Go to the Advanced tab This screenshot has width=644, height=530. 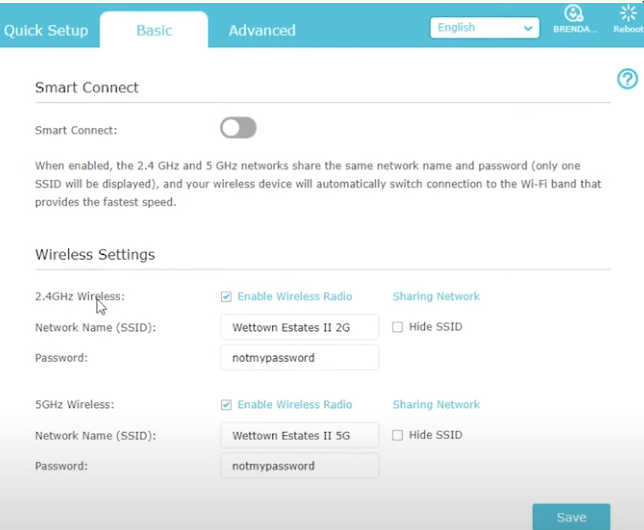point(262,30)
